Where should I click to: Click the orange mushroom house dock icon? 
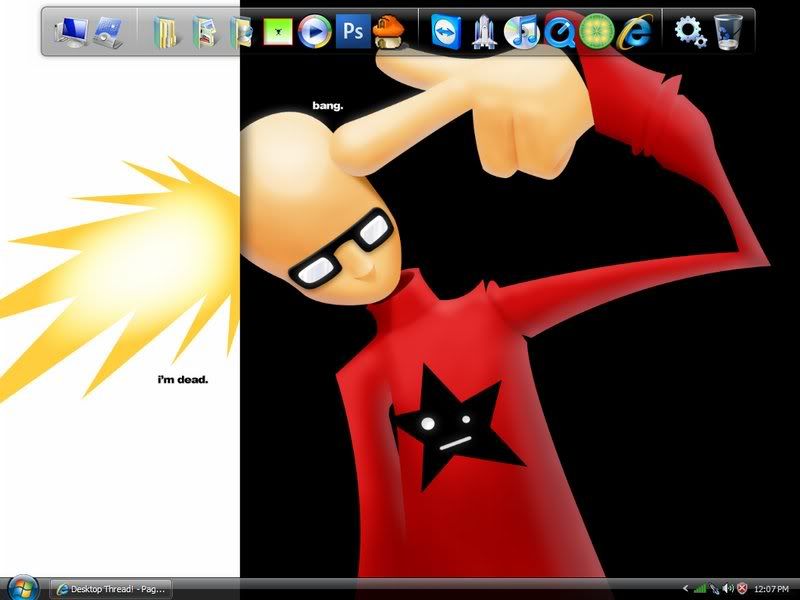point(386,32)
